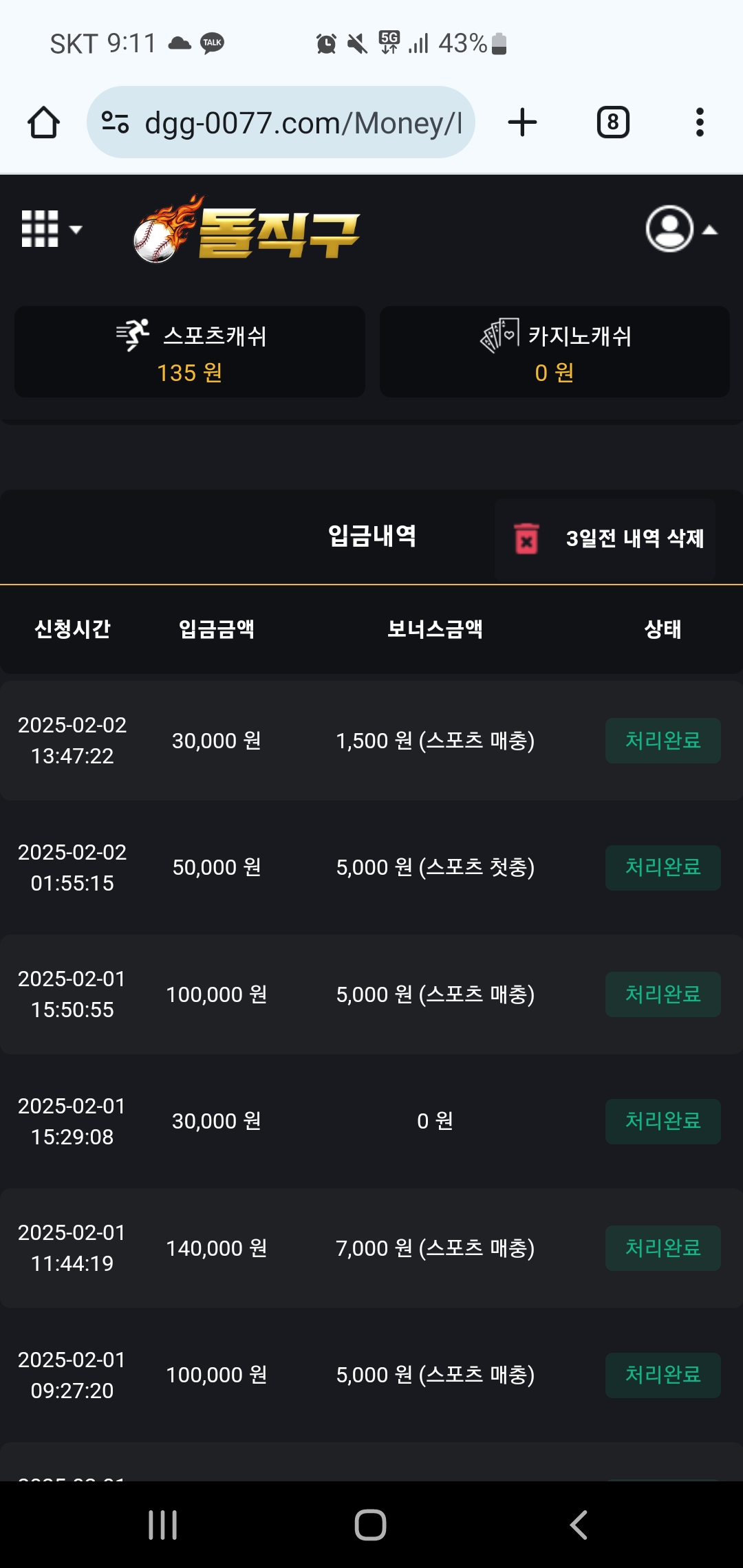
Task: Click the 돌직구 baseball logo
Action: pos(246,230)
